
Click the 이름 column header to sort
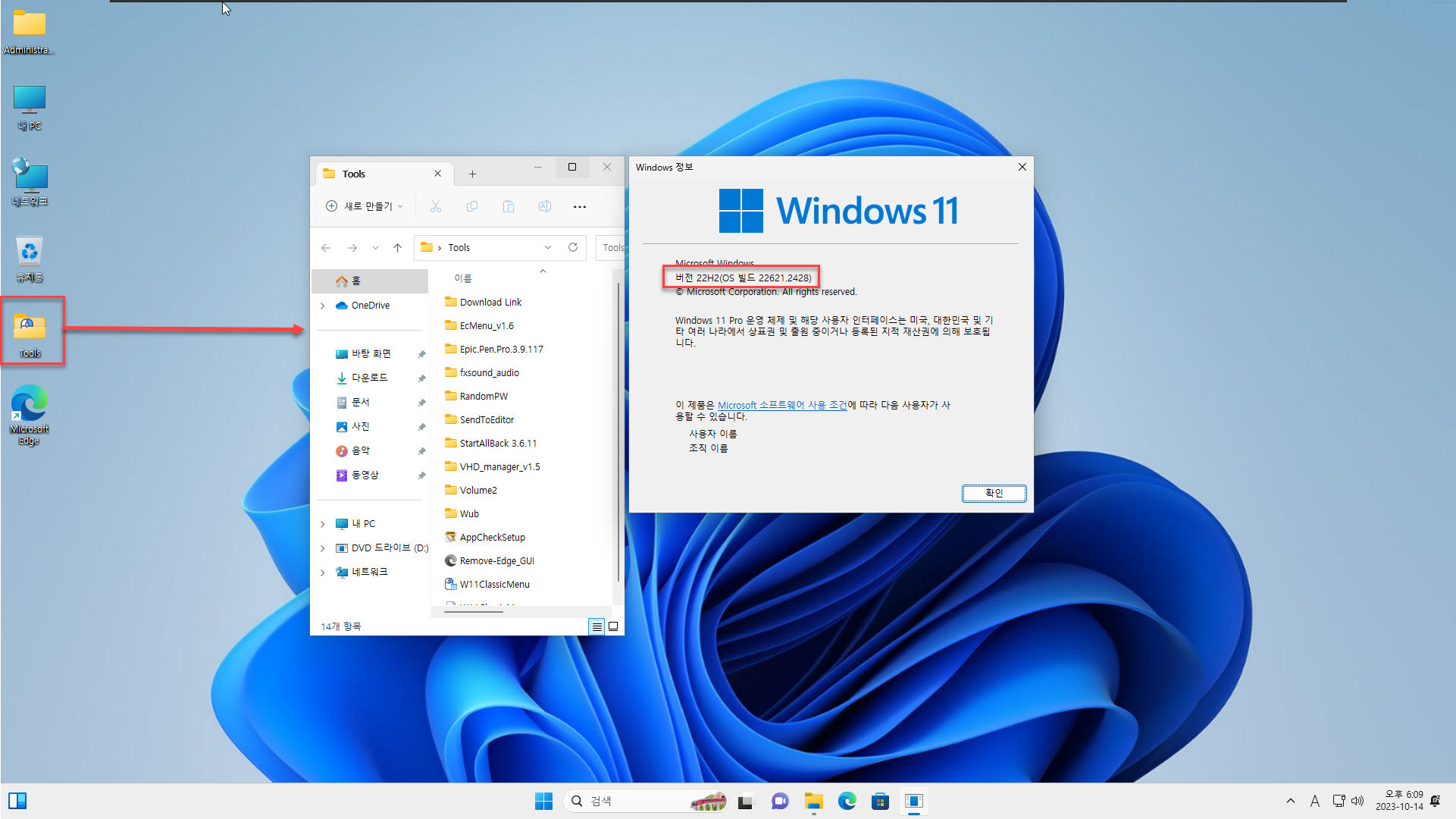(463, 278)
